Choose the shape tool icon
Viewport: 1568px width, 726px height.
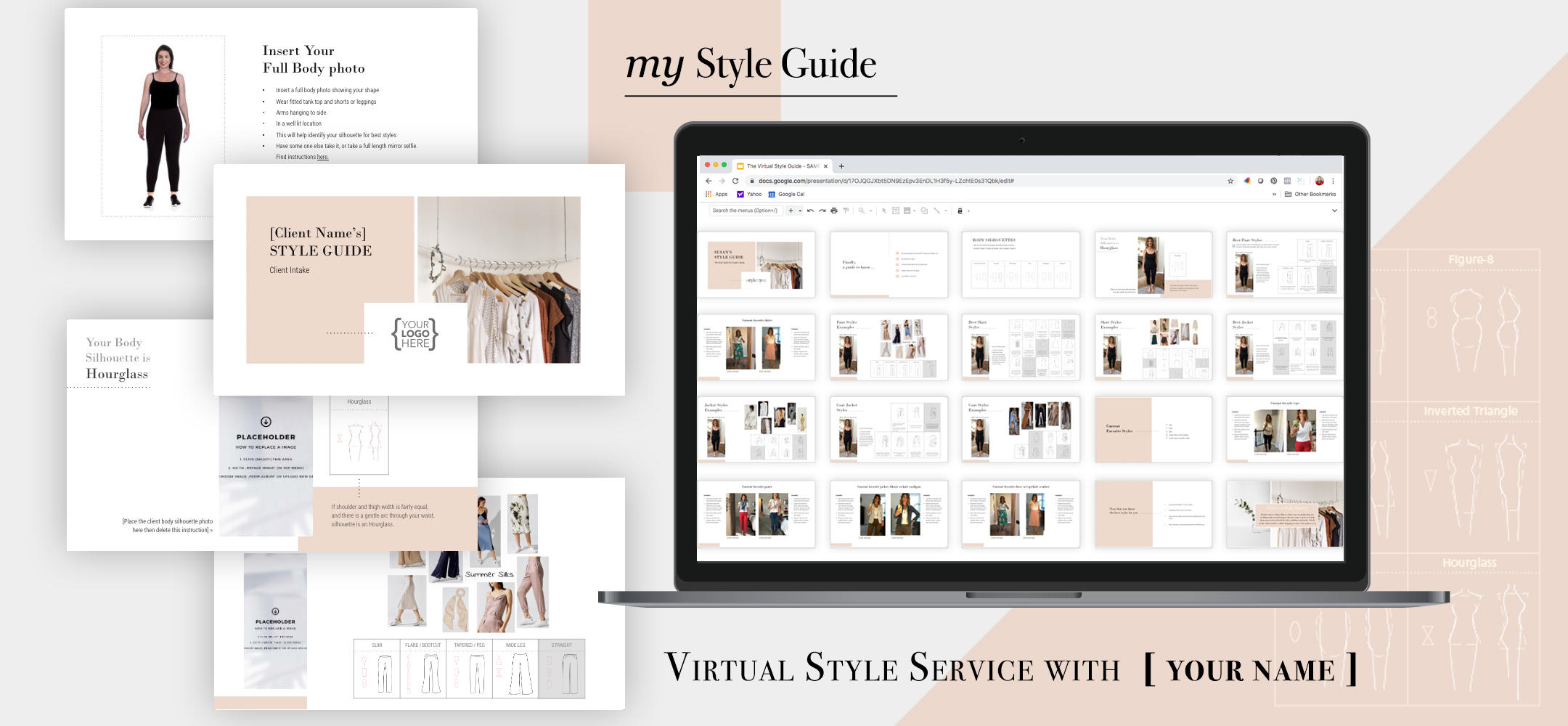924,211
